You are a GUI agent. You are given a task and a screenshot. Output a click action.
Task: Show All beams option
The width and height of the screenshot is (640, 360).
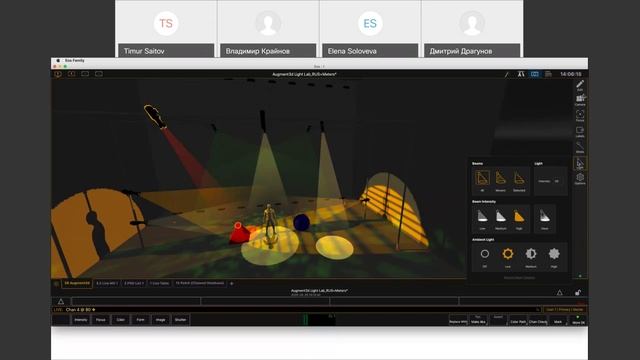482,181
